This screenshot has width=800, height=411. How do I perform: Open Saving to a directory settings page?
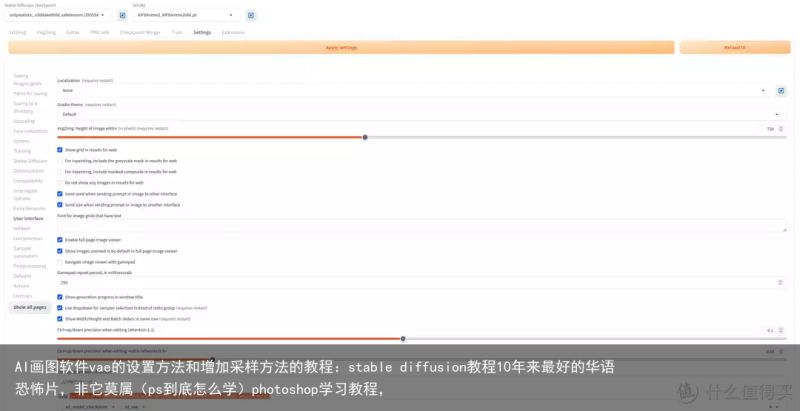click(x=25, y=107)
